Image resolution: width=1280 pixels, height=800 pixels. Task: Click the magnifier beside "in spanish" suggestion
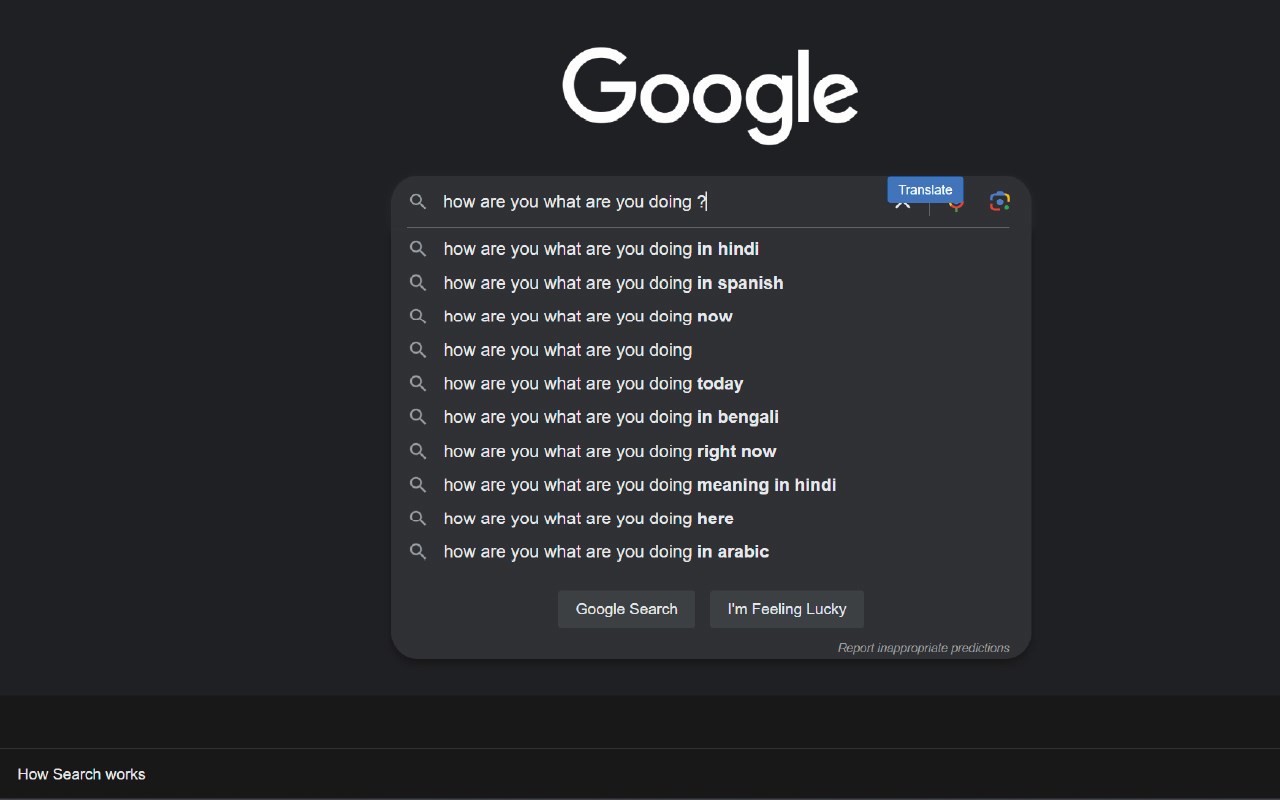coord(418,283)
